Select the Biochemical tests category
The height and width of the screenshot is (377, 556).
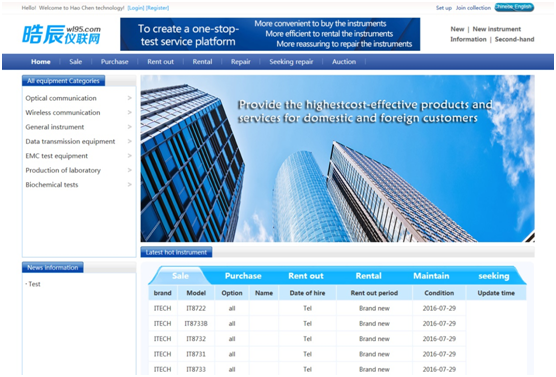tap(52, 185)
